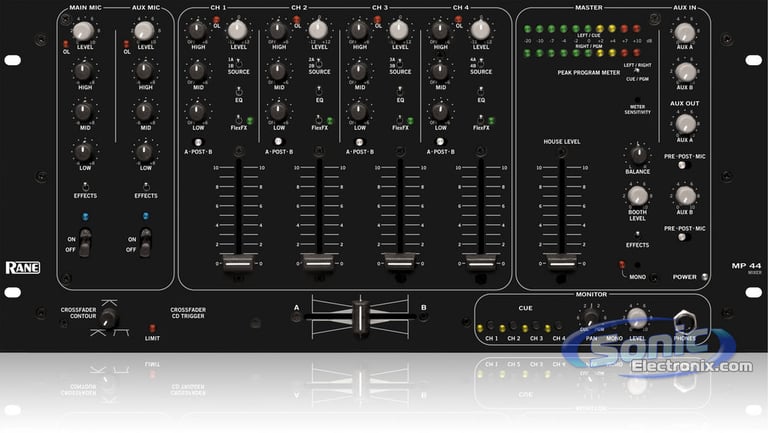This screenshot has height=433, width=768.
Task: Click the CH 4 fader handle
Action: point(481,263)
